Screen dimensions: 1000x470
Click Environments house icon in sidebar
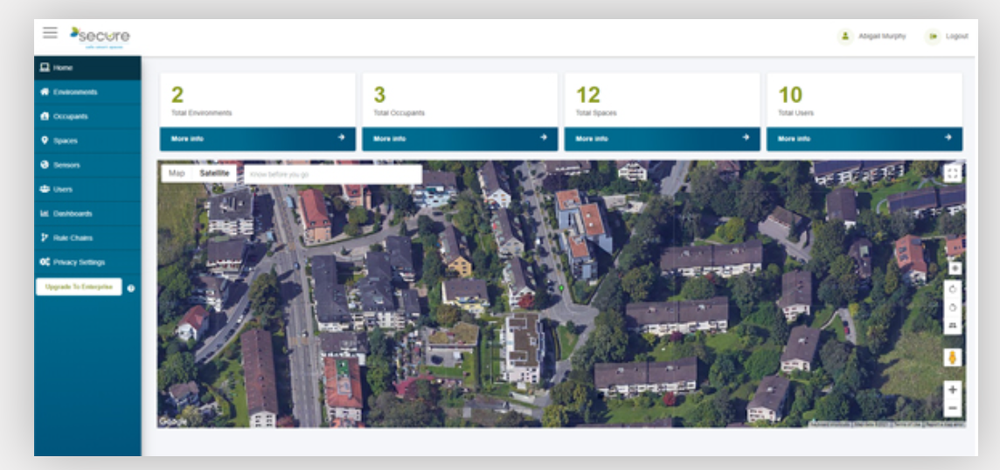[45, 92]
